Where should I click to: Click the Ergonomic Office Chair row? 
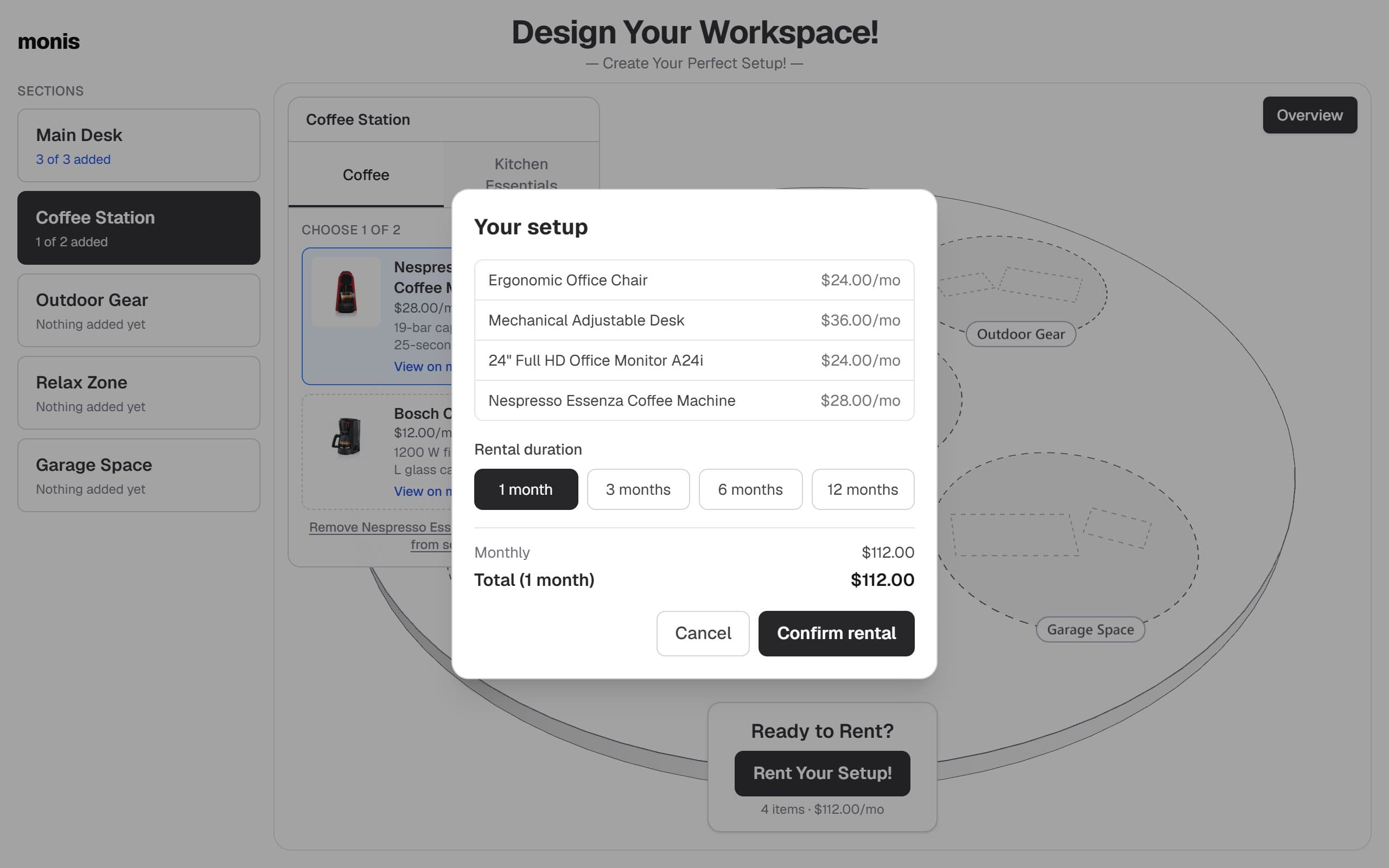[694, 280]
